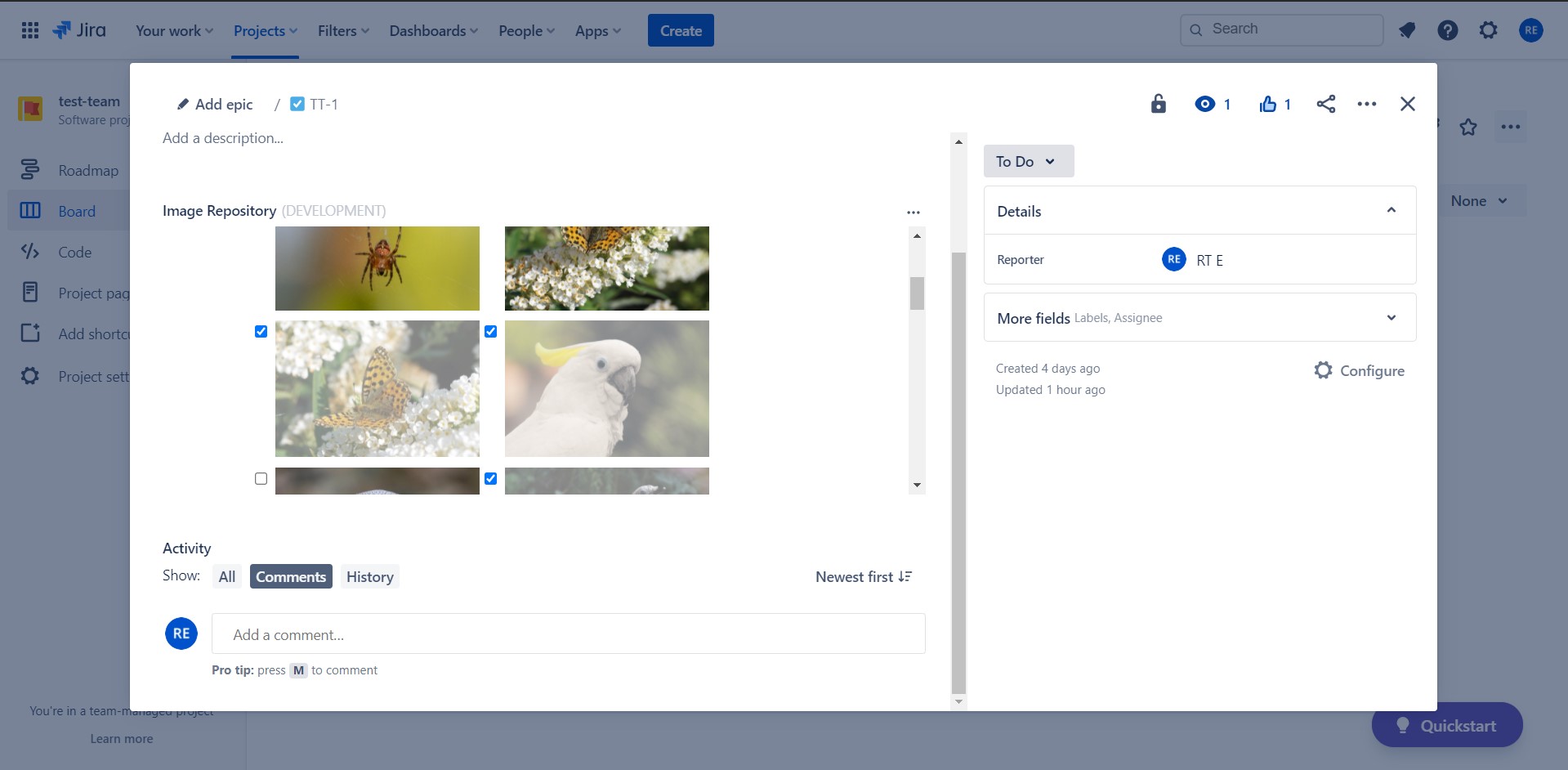The width and height of the screenshot is (1568, 770).
Task: Uncheck the bottom-right image checkbox
Action: click(490, 478)
